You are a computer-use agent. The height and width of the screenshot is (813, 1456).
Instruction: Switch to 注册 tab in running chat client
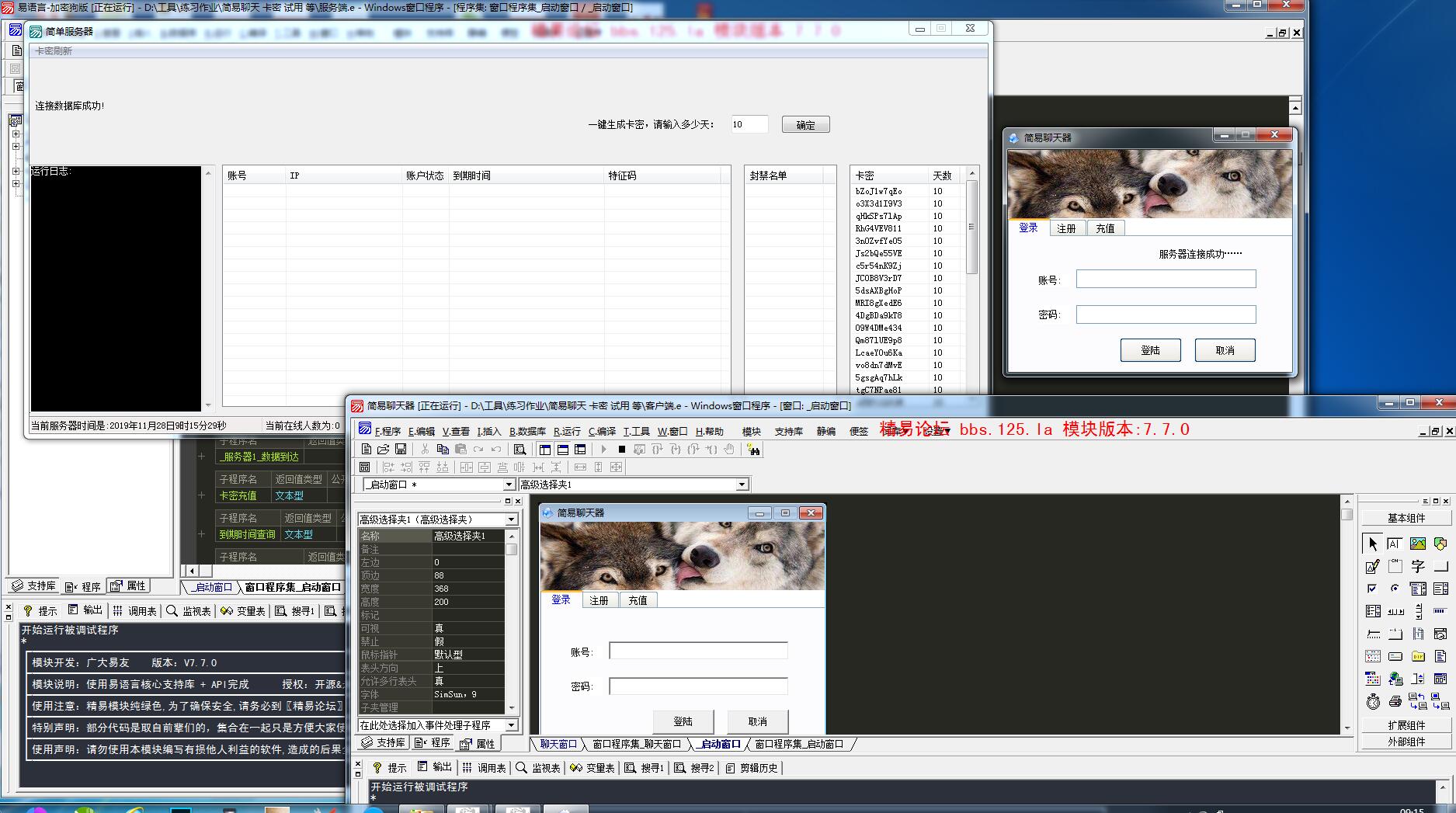1066,228
